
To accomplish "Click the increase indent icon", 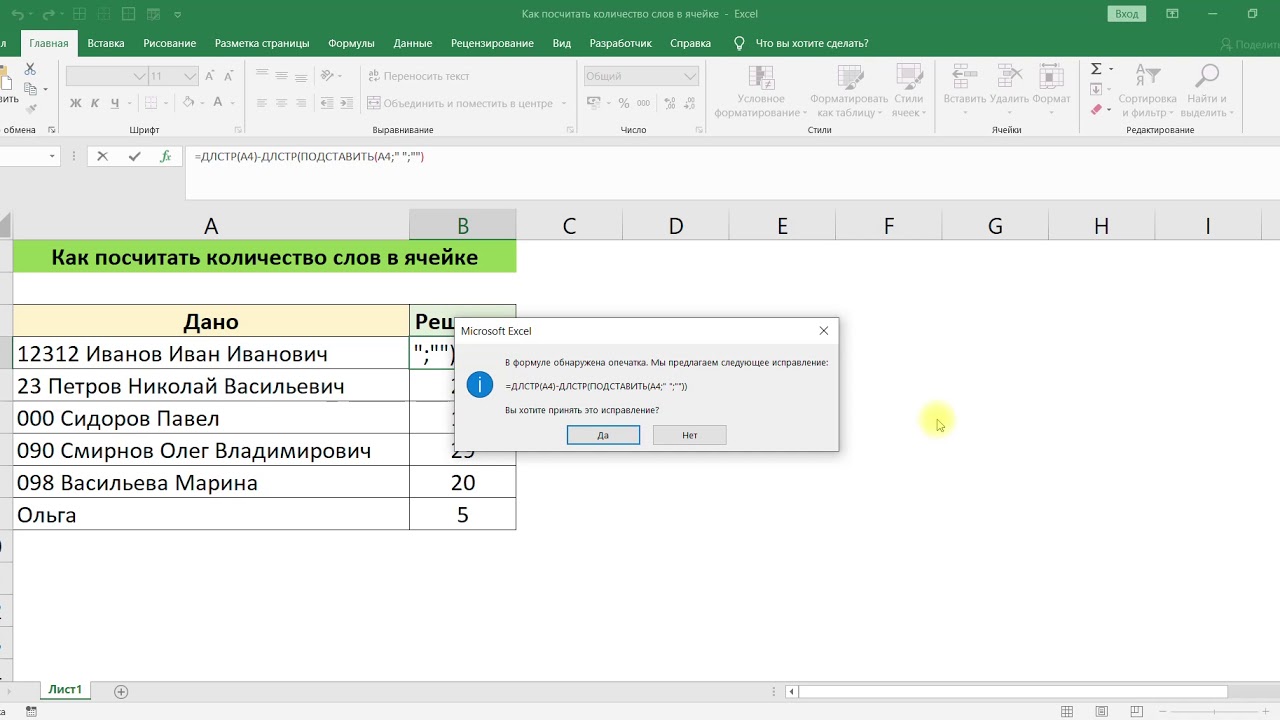I will pyautogui.click(x=347, y=103).
